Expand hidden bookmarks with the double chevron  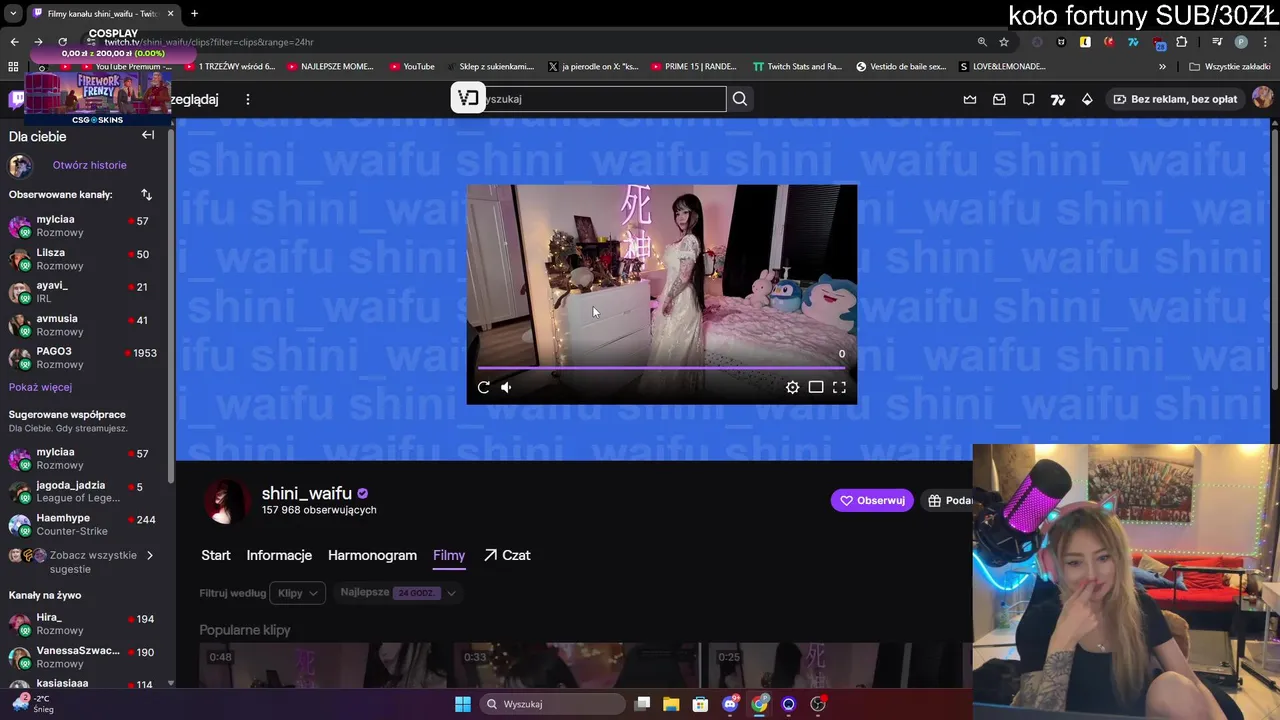click(x=1162, y=67)
